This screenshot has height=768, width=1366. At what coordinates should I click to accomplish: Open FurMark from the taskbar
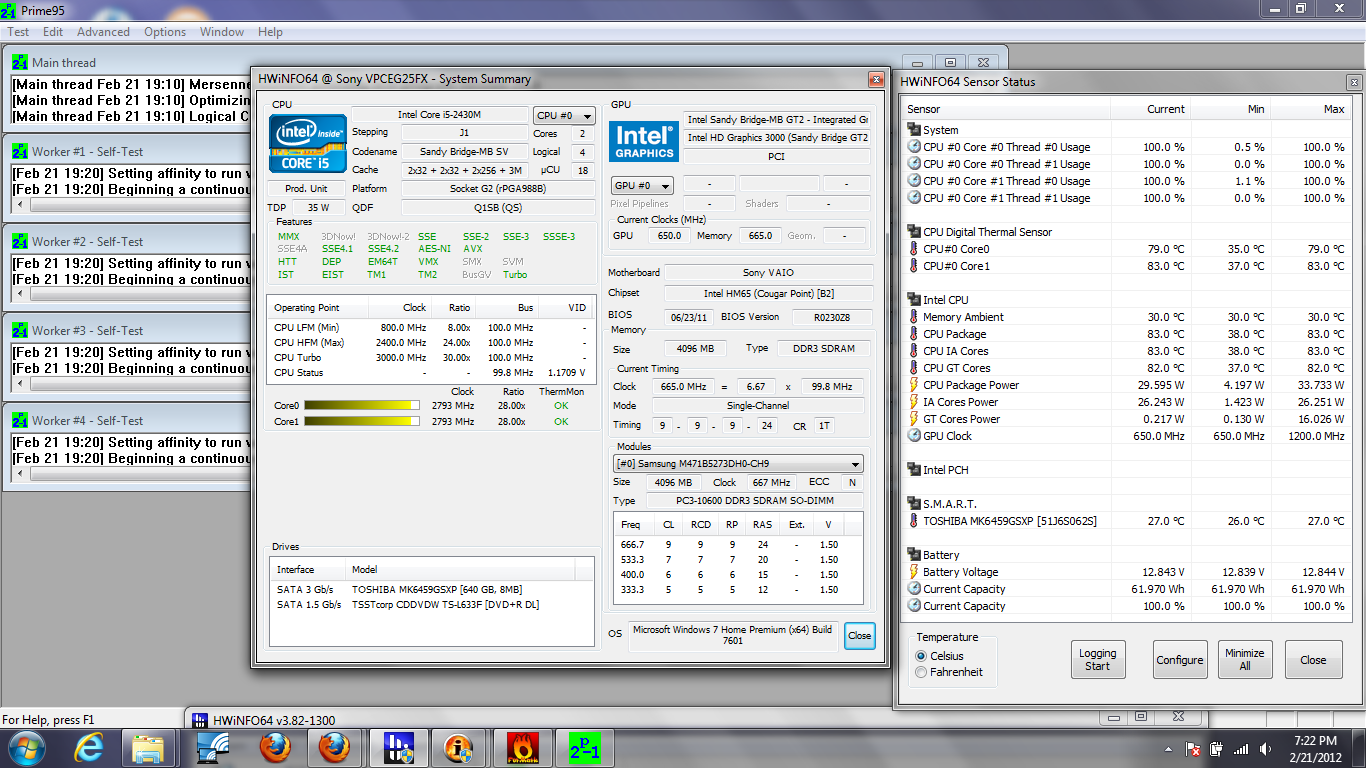pyautogui.click(x=522, y=748)
